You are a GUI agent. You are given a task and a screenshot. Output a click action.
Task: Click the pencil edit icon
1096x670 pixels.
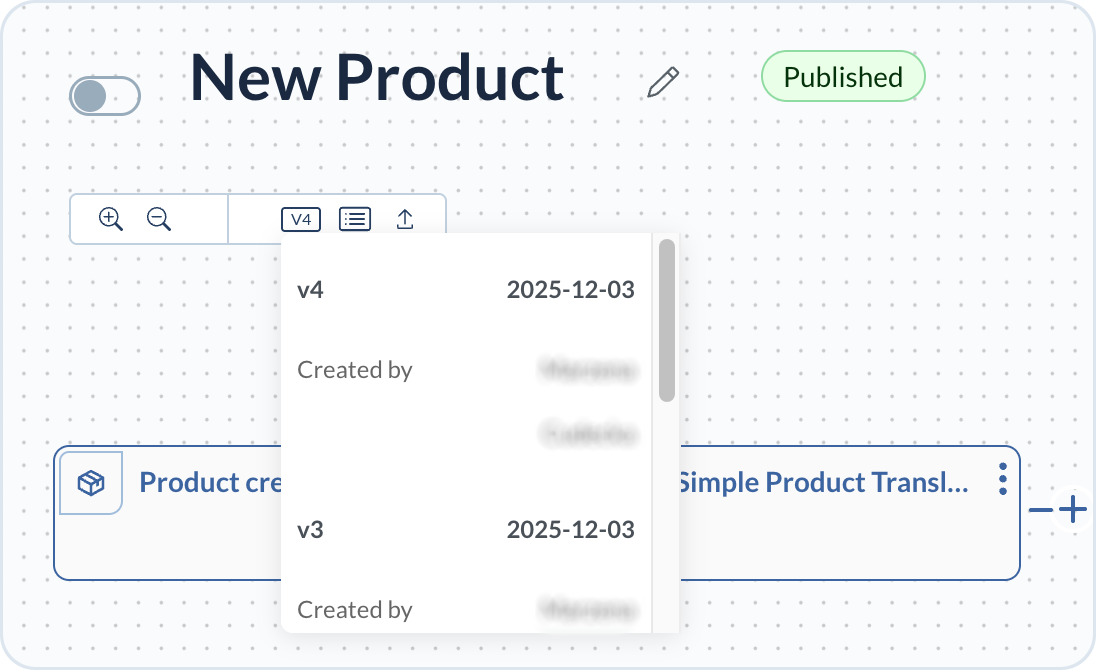(x=663, y=82)
